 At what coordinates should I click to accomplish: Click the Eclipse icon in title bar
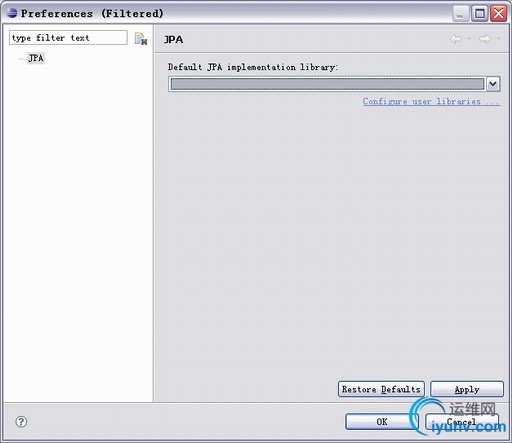tap(11, 13)
